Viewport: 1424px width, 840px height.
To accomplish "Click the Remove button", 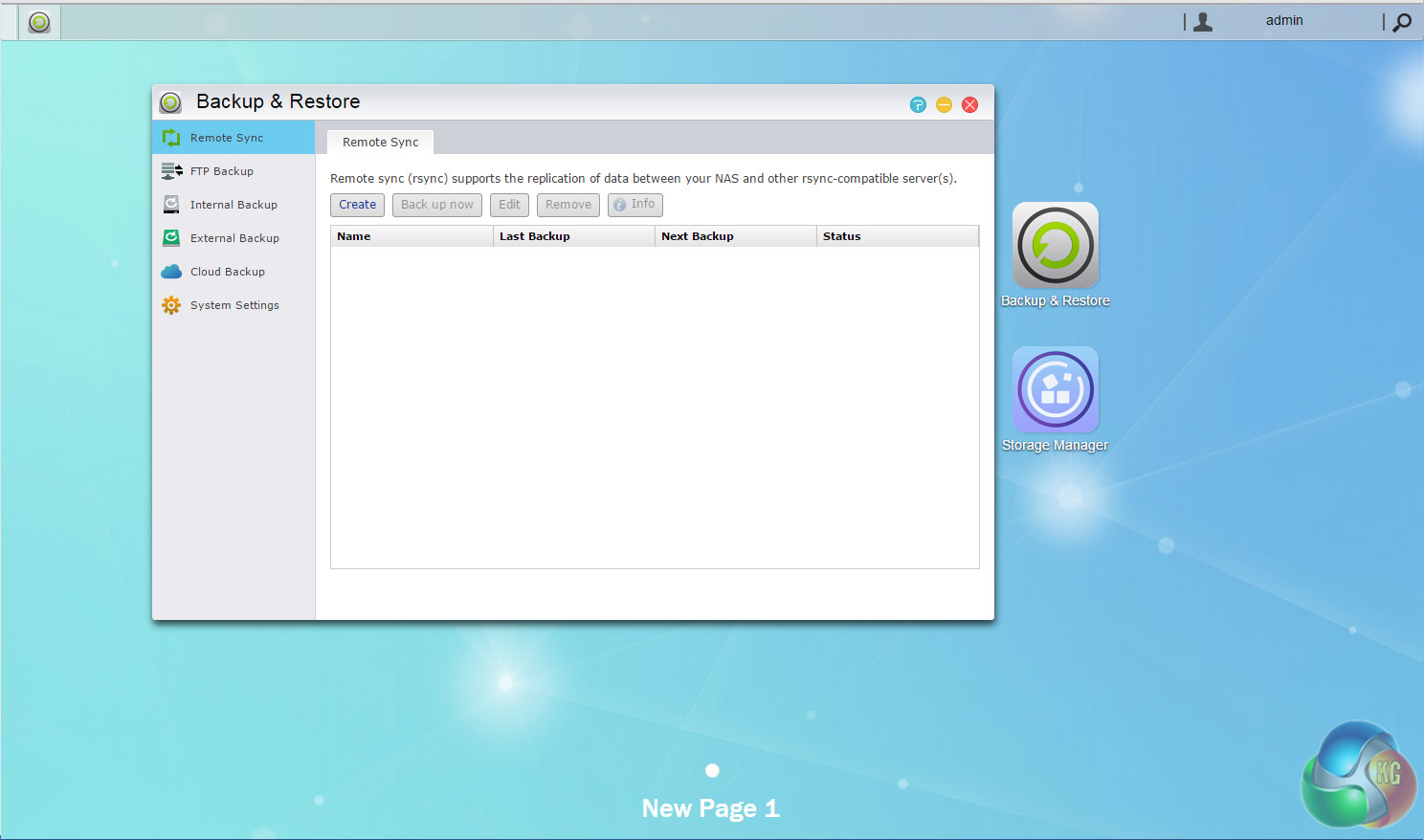I will click(x=568, y=205).
